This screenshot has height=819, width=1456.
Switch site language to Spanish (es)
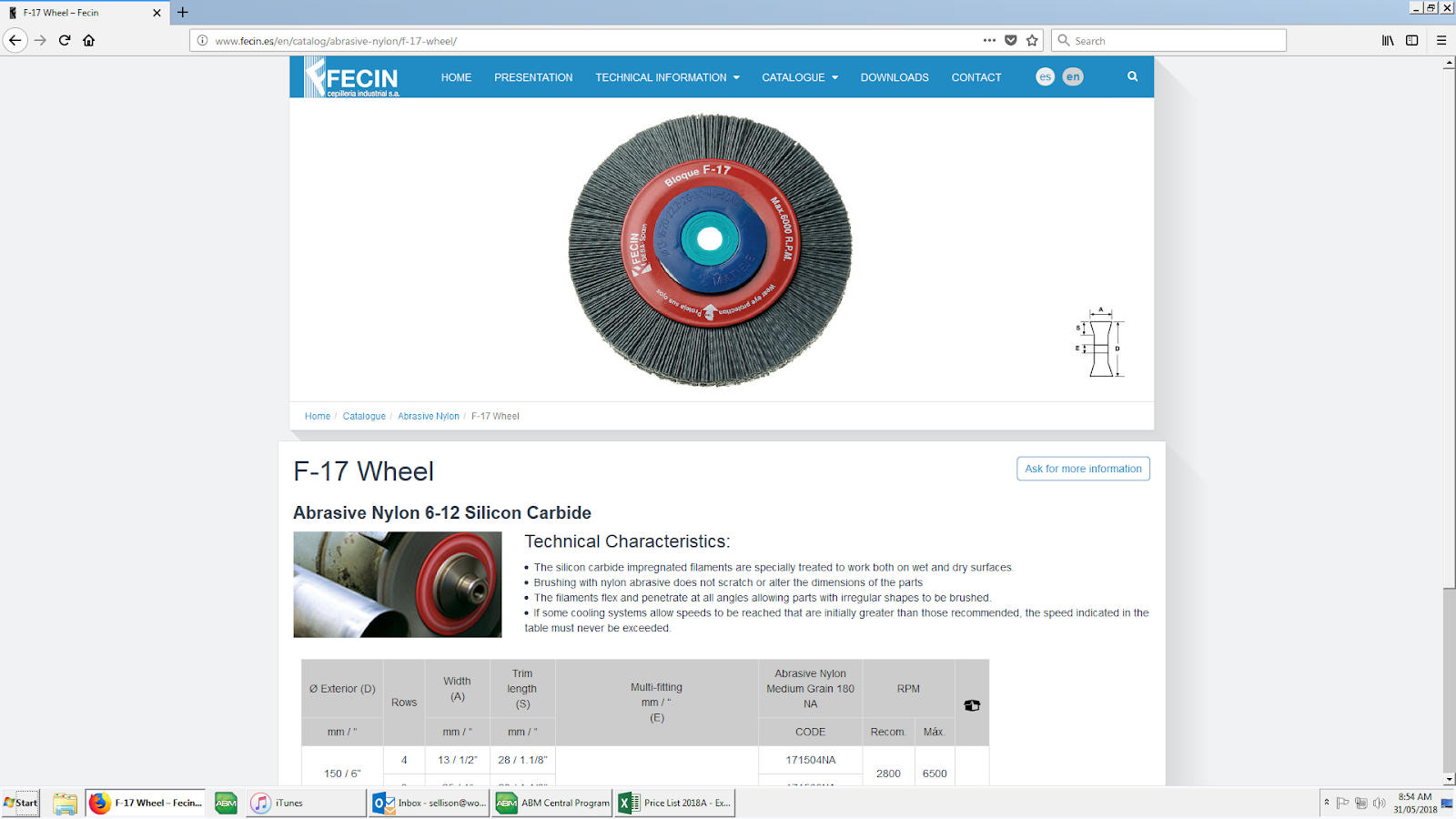coord(1045,77)
